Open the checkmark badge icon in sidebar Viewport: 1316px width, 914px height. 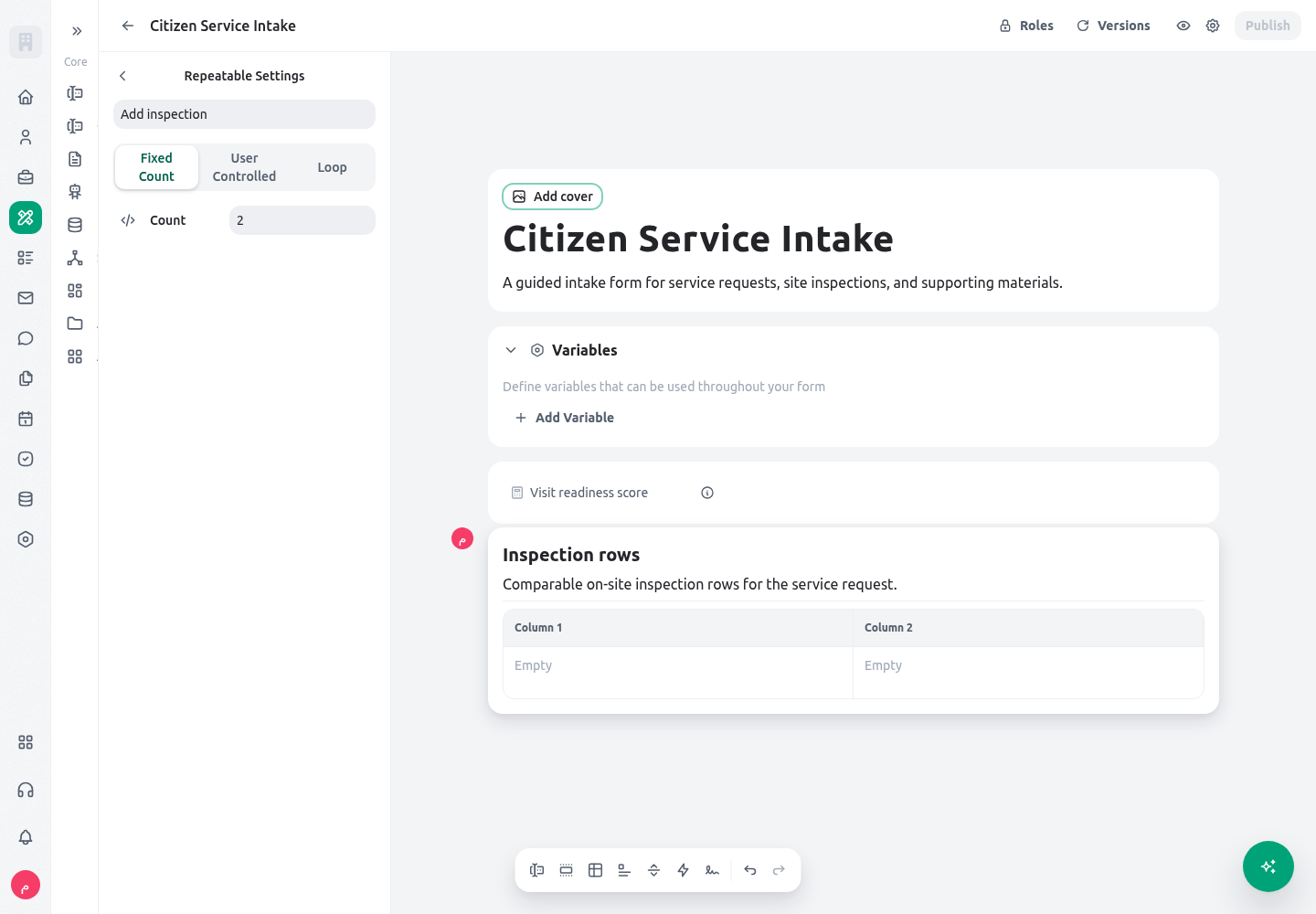tap(26, 459)
